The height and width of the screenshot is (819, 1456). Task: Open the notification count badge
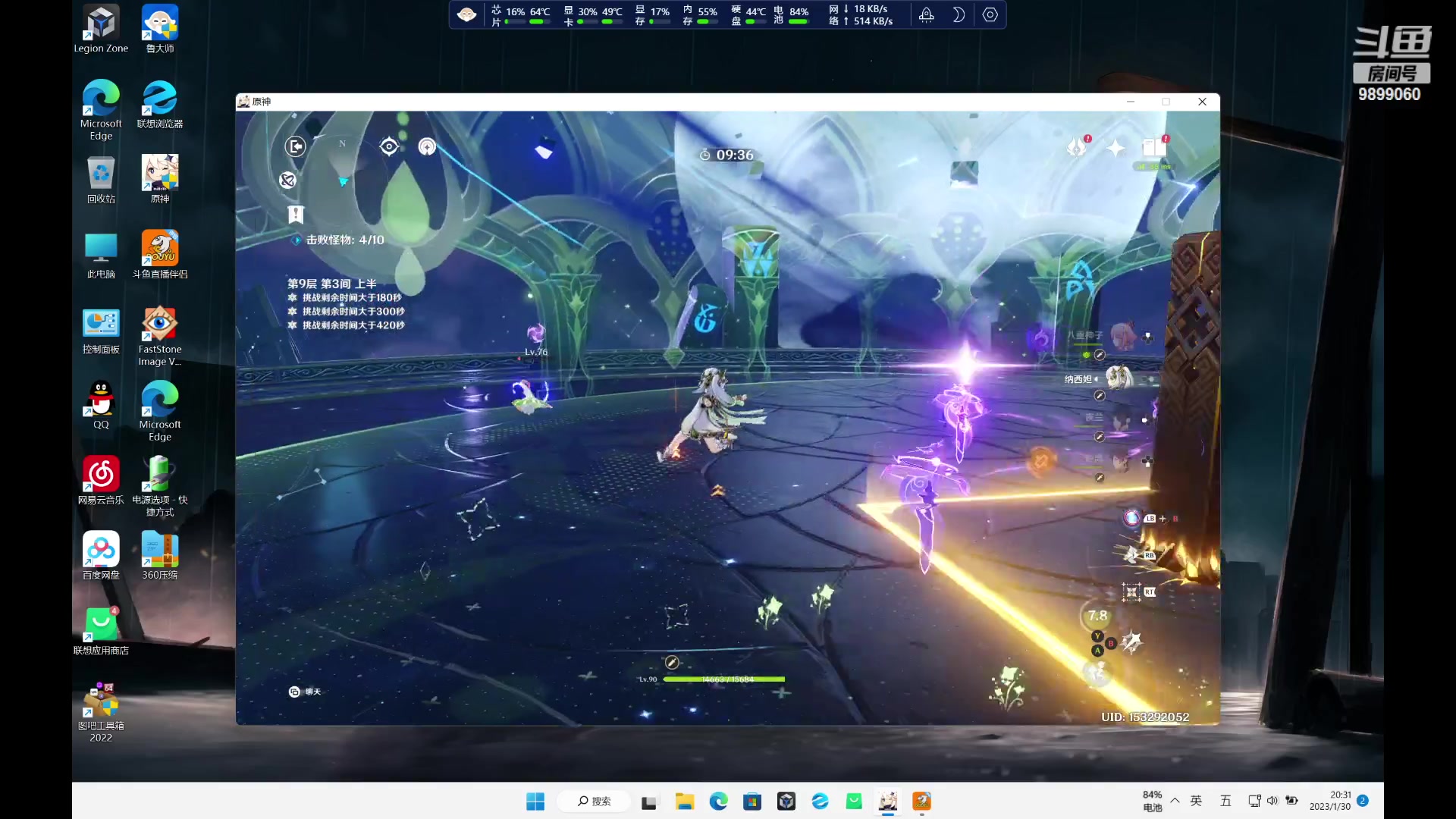point(1363,801)
